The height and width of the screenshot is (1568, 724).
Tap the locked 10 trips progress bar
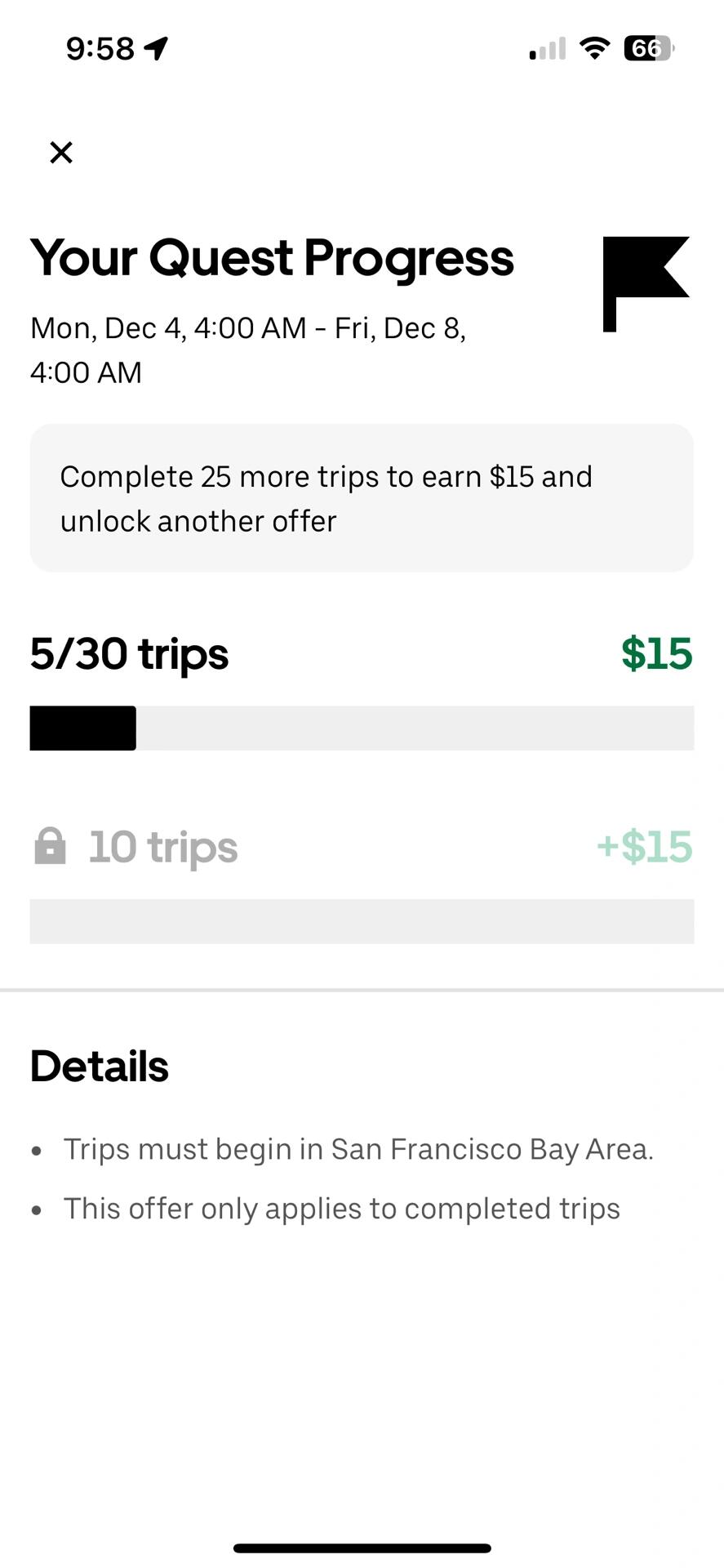coord(362,921)
